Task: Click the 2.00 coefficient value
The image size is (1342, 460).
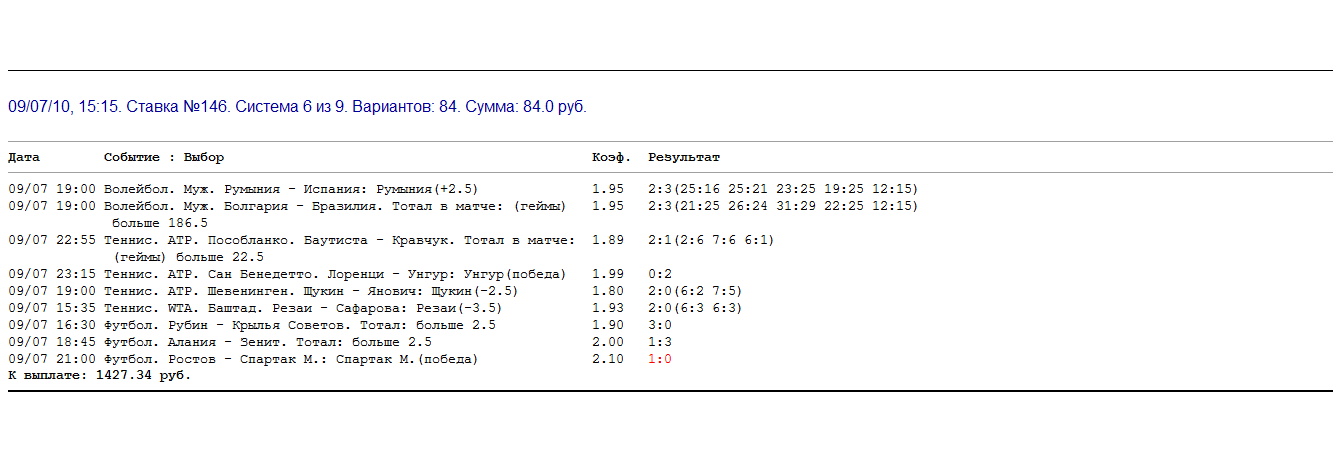Action: point(608,342)
